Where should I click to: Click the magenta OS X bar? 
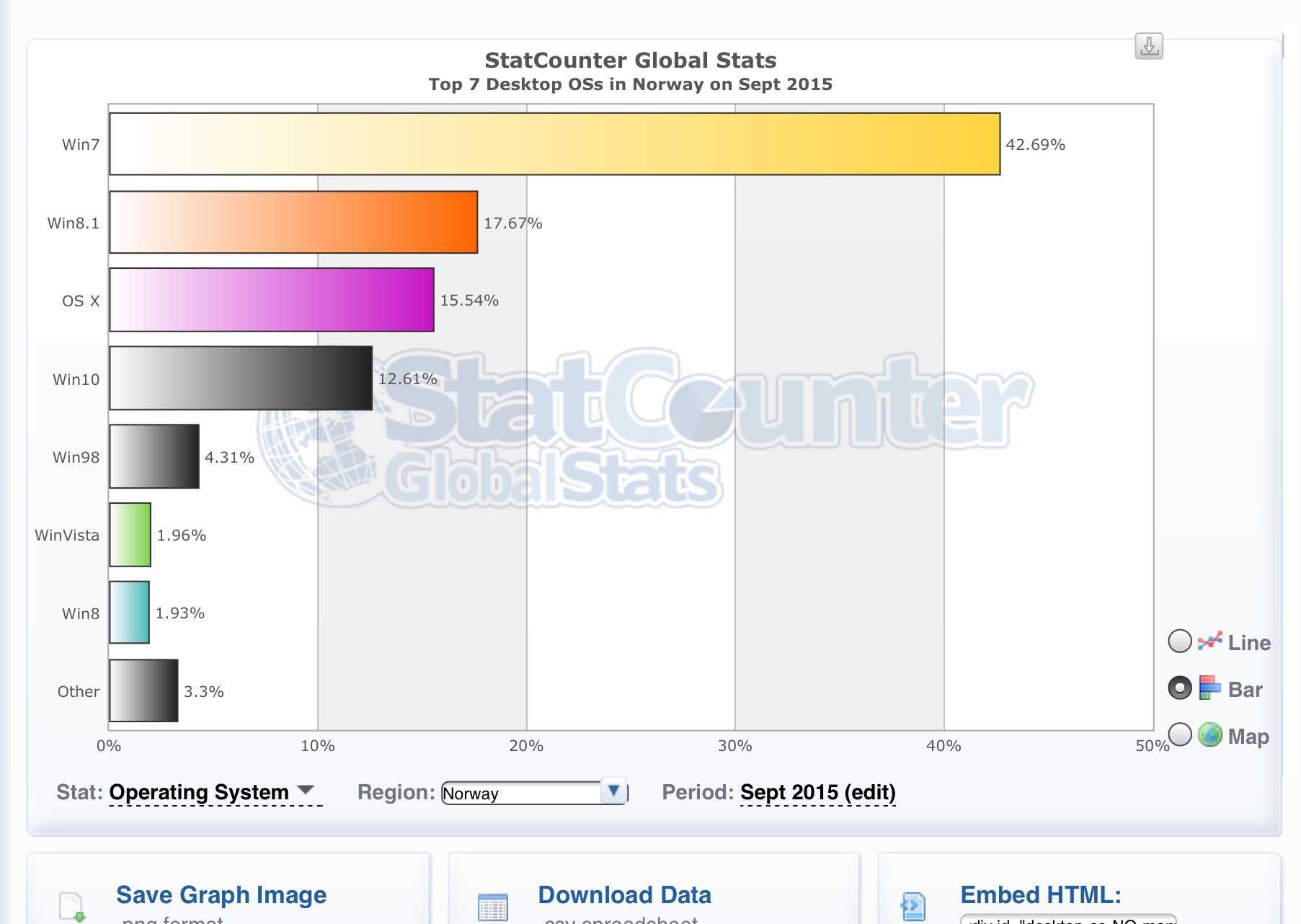(x=272, y=300)
